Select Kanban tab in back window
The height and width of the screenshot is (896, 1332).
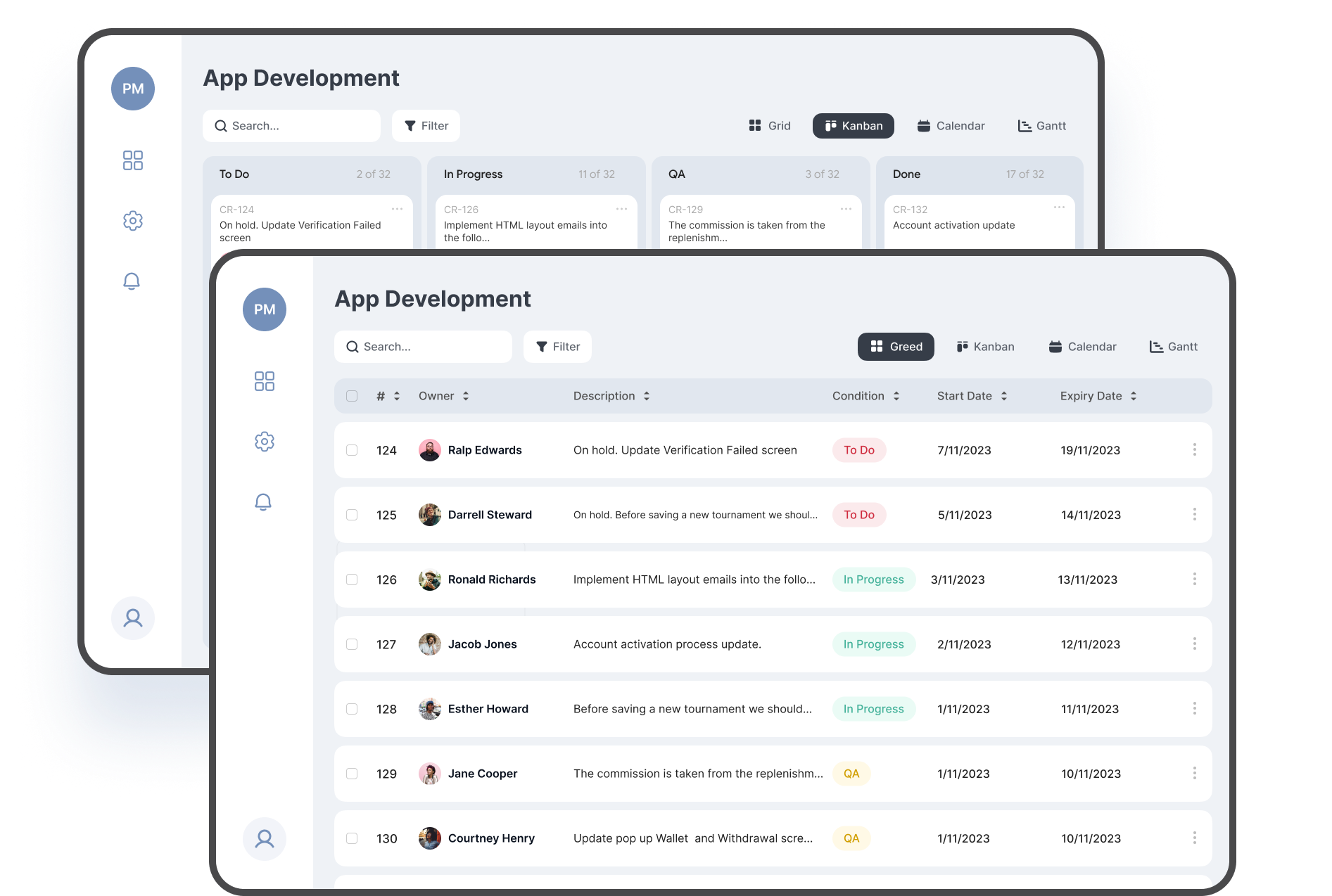[854, 126]
